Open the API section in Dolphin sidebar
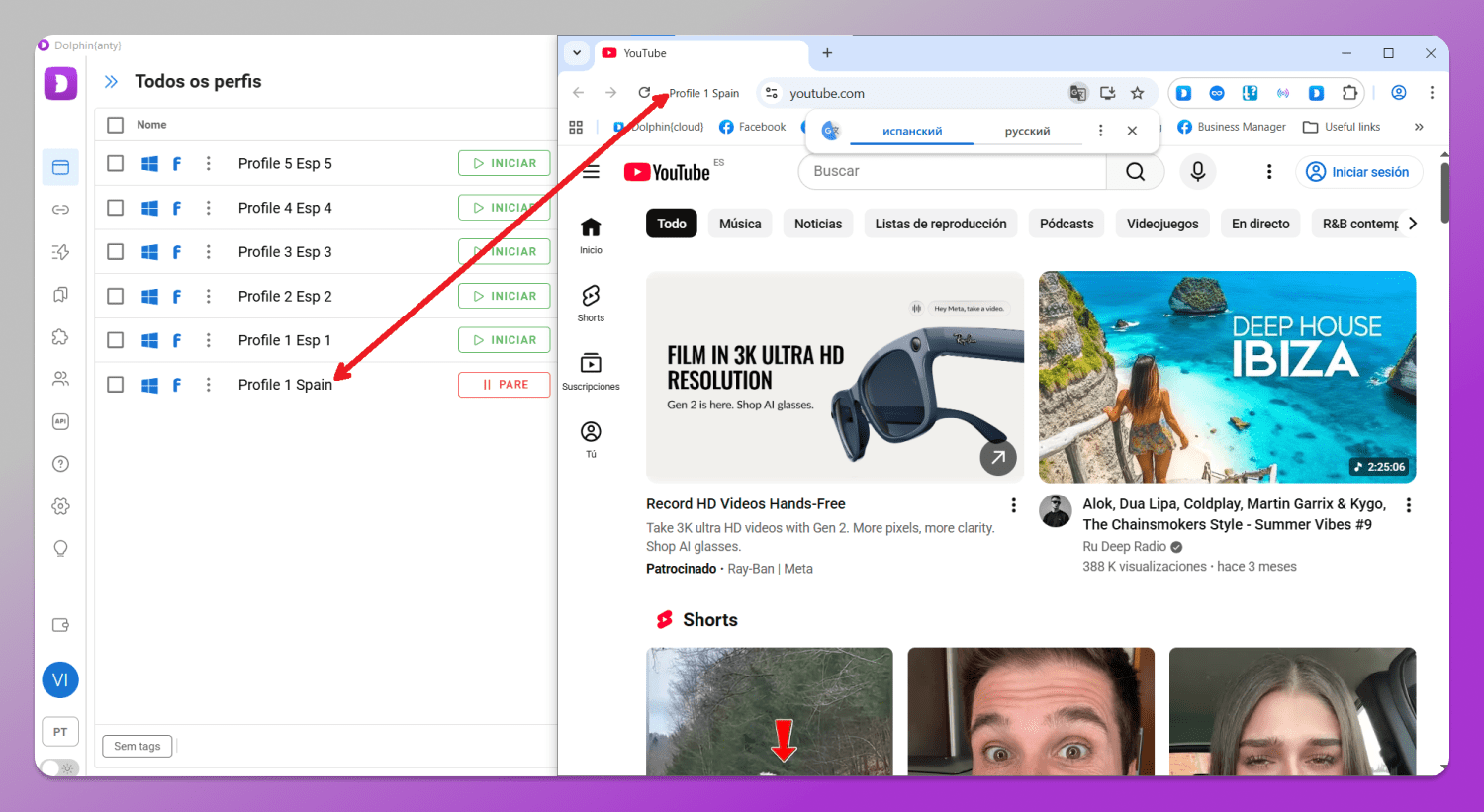 [60, 421]
